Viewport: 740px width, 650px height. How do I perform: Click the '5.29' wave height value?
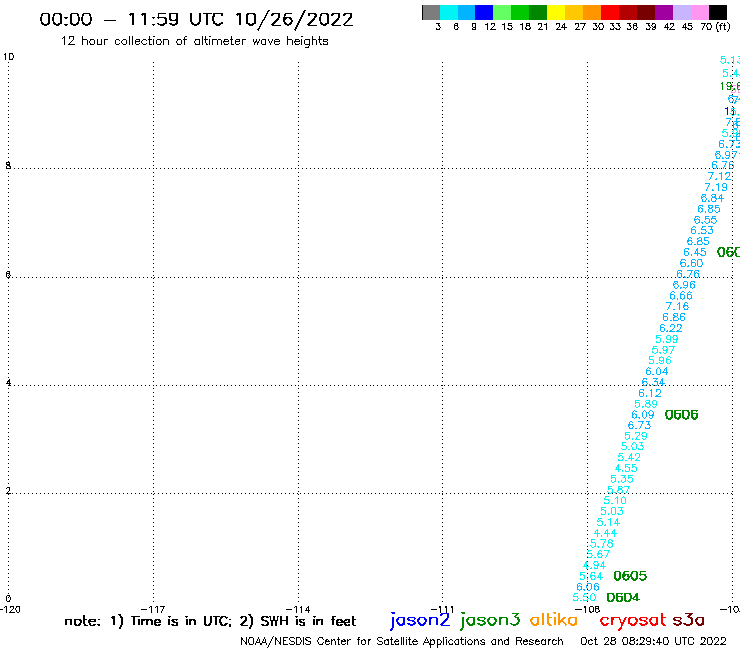click(x=636, y=436)
